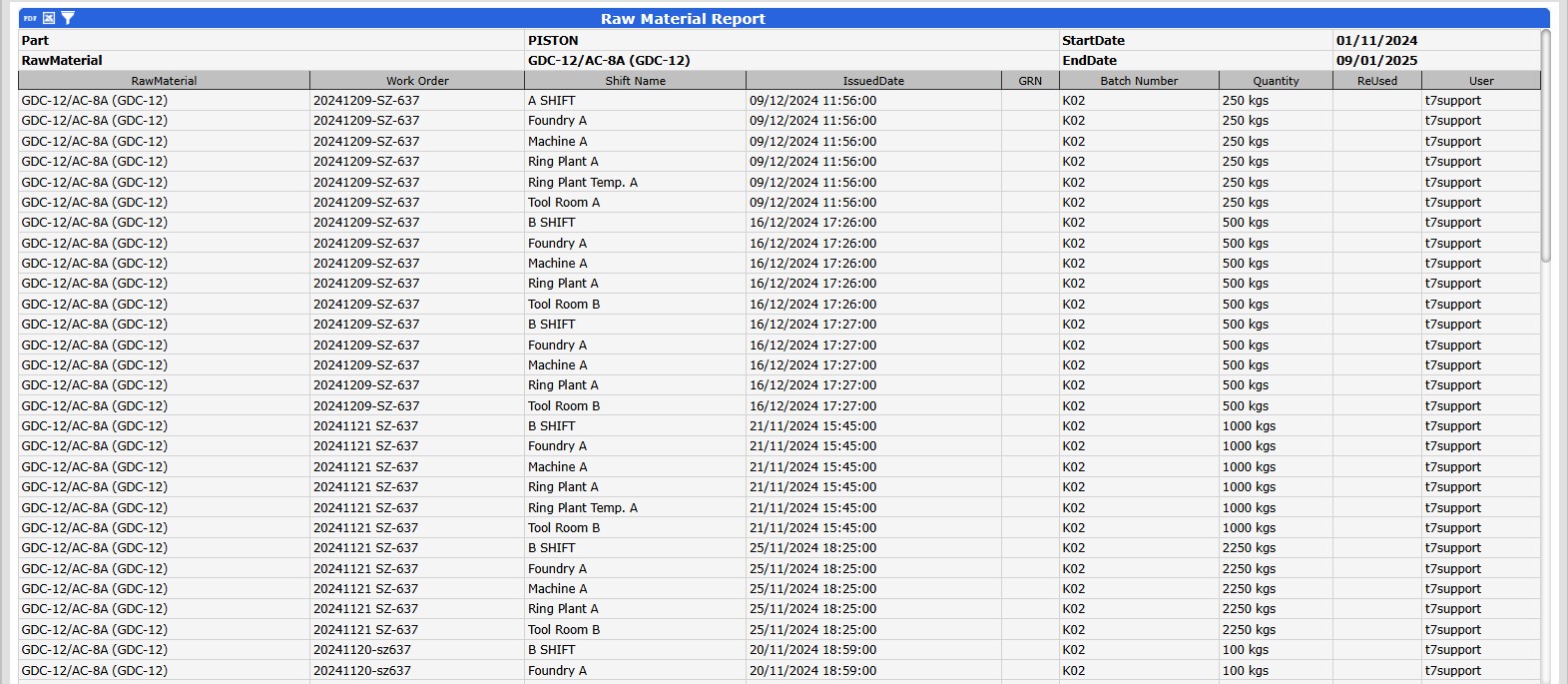The image size is (1568, 684).
Task: Click the Quantity column header
Action: pos(1276,81)
